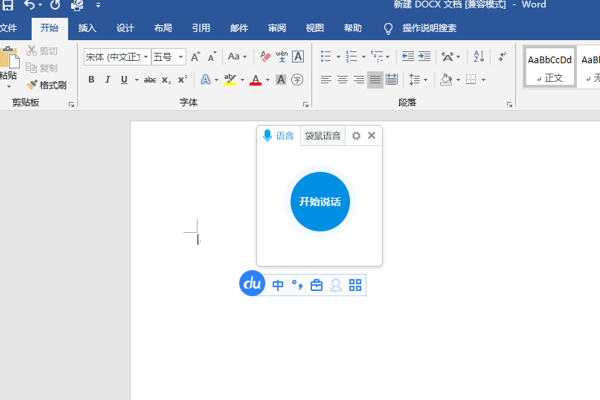Click the Distributed alignment icon
Screen dimensions: 600x400
[391, 80]
